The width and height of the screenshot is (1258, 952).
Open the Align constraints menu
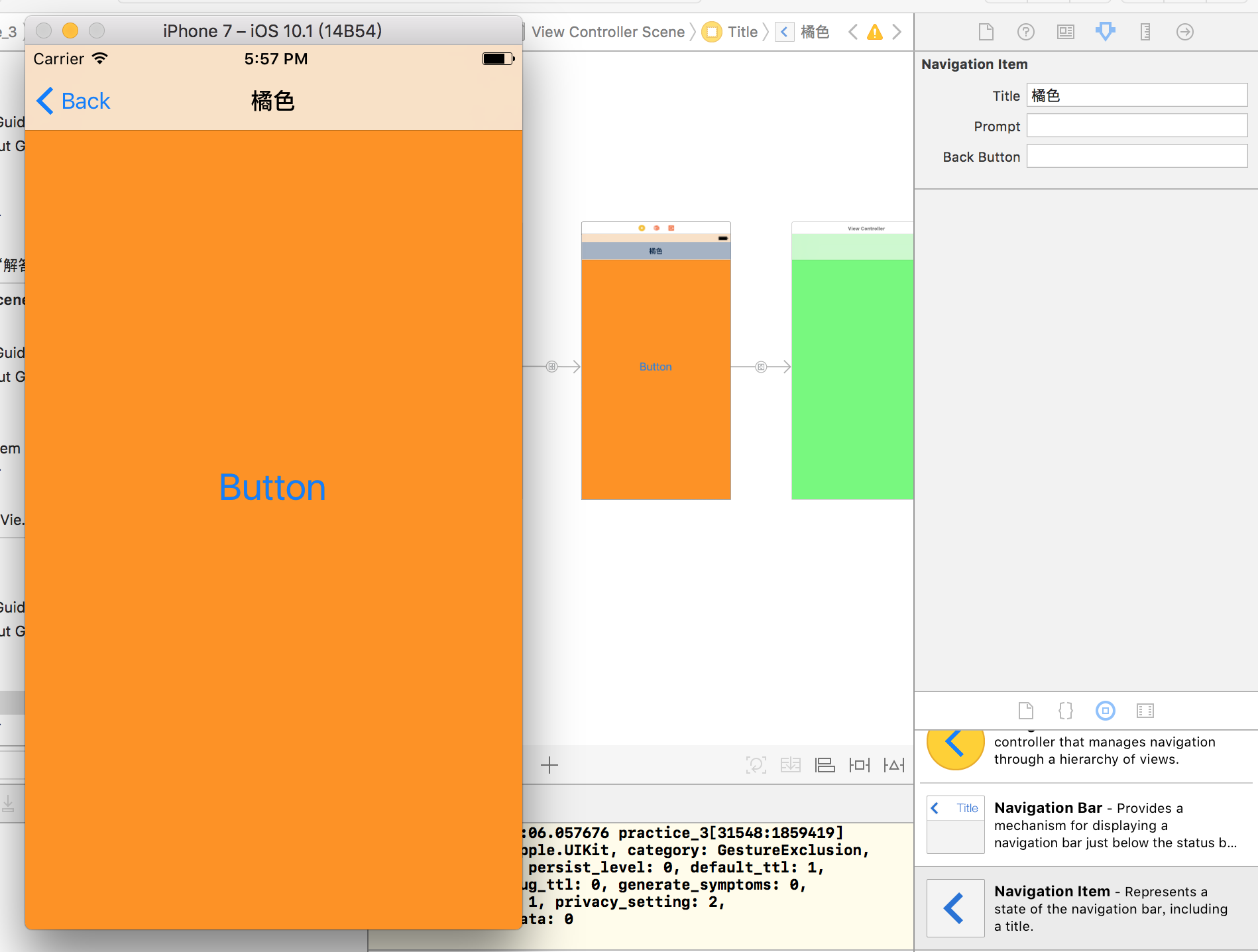825,765
